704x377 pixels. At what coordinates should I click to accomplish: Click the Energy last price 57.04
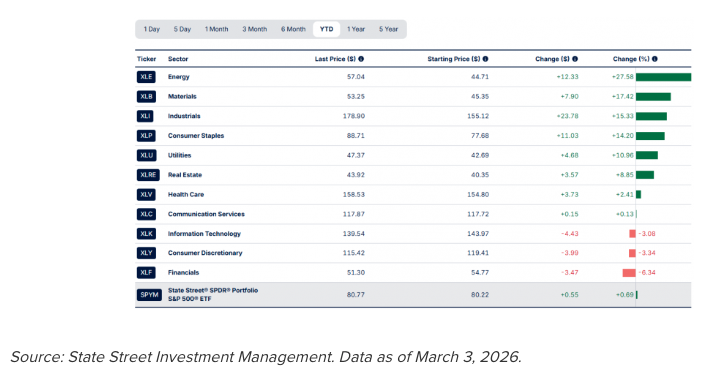(356, 77)
